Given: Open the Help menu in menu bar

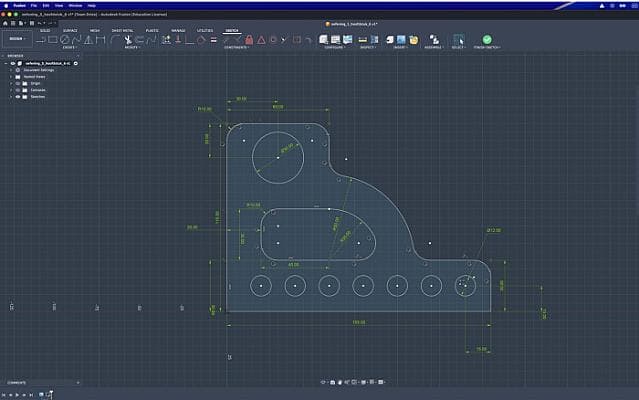Looking at the screenshot, I should click(92, 6).
